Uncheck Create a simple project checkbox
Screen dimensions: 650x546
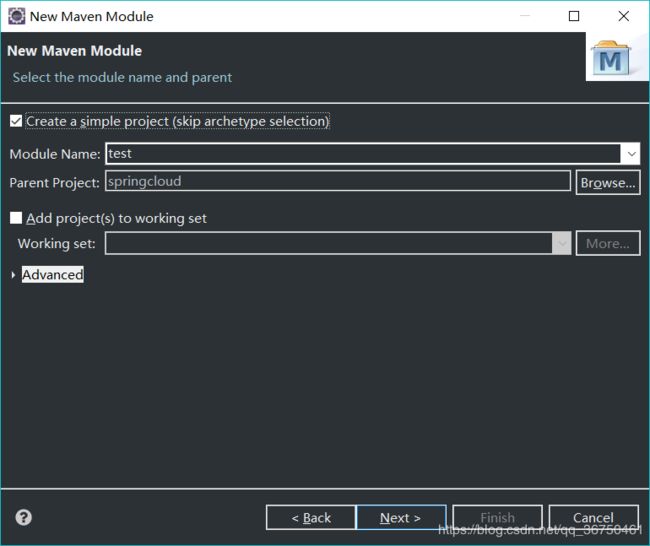[x=15, y=121]
